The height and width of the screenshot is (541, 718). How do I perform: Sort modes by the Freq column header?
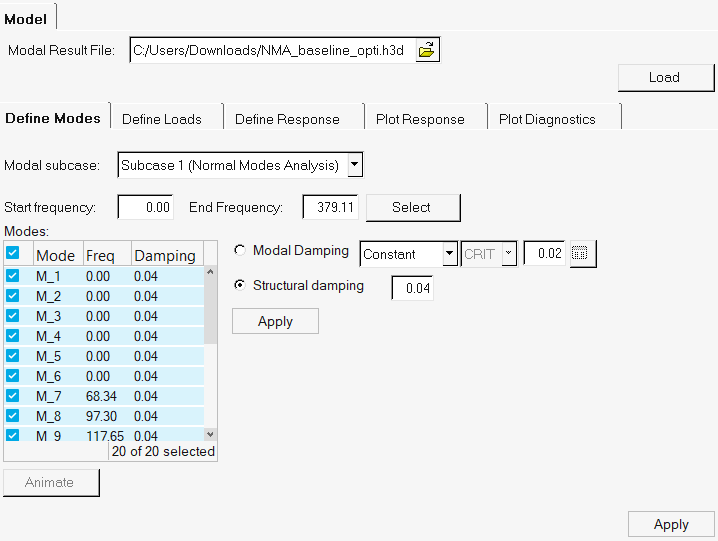tap(100, 255)
